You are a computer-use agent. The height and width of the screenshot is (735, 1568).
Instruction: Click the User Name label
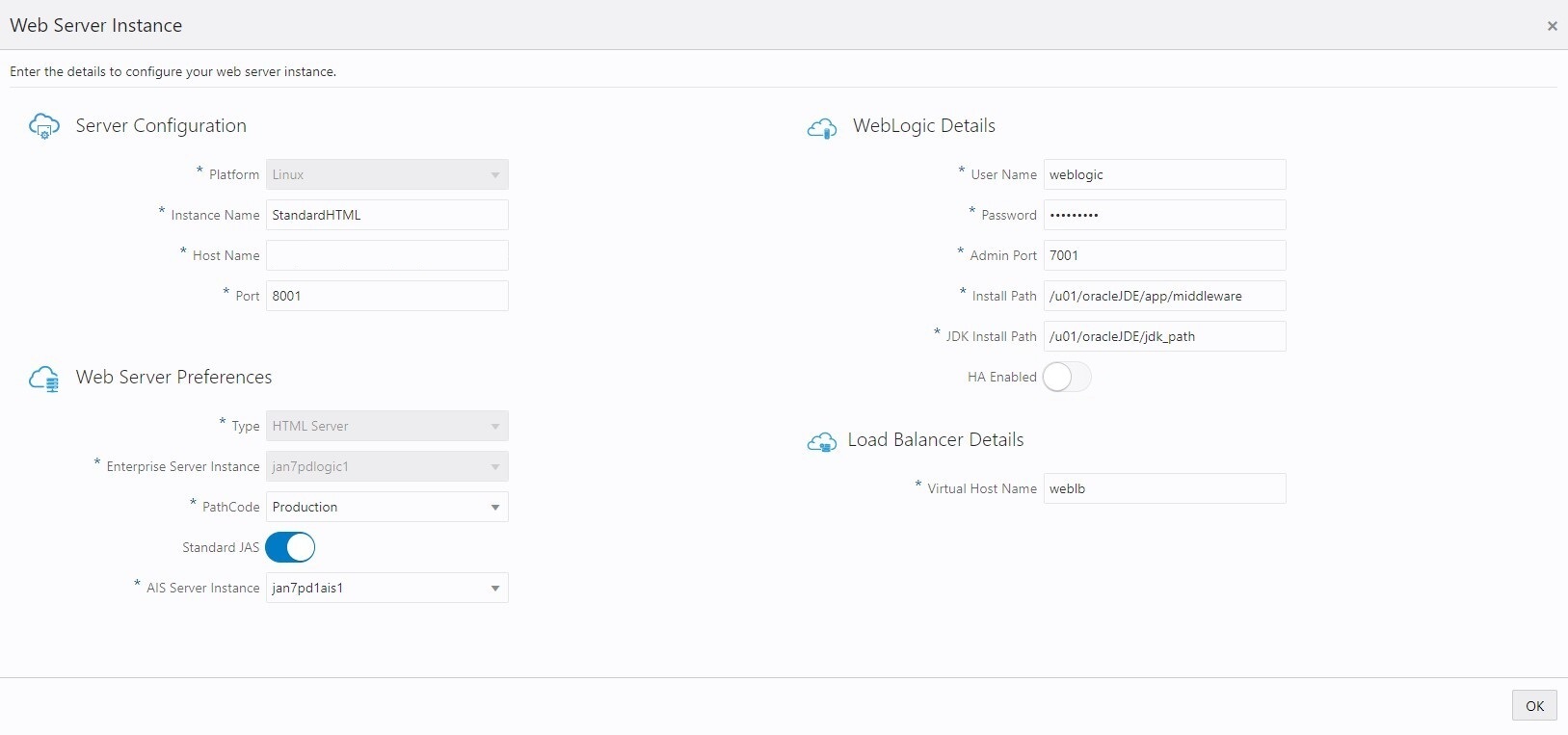[1004, 174]
